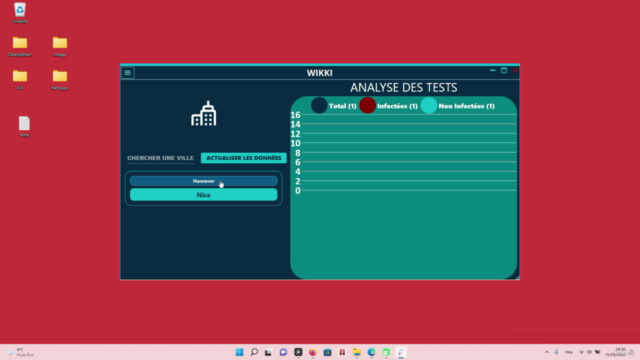
Task: Select the DesktopMain folder on desktop
Action: click(20, 46)
